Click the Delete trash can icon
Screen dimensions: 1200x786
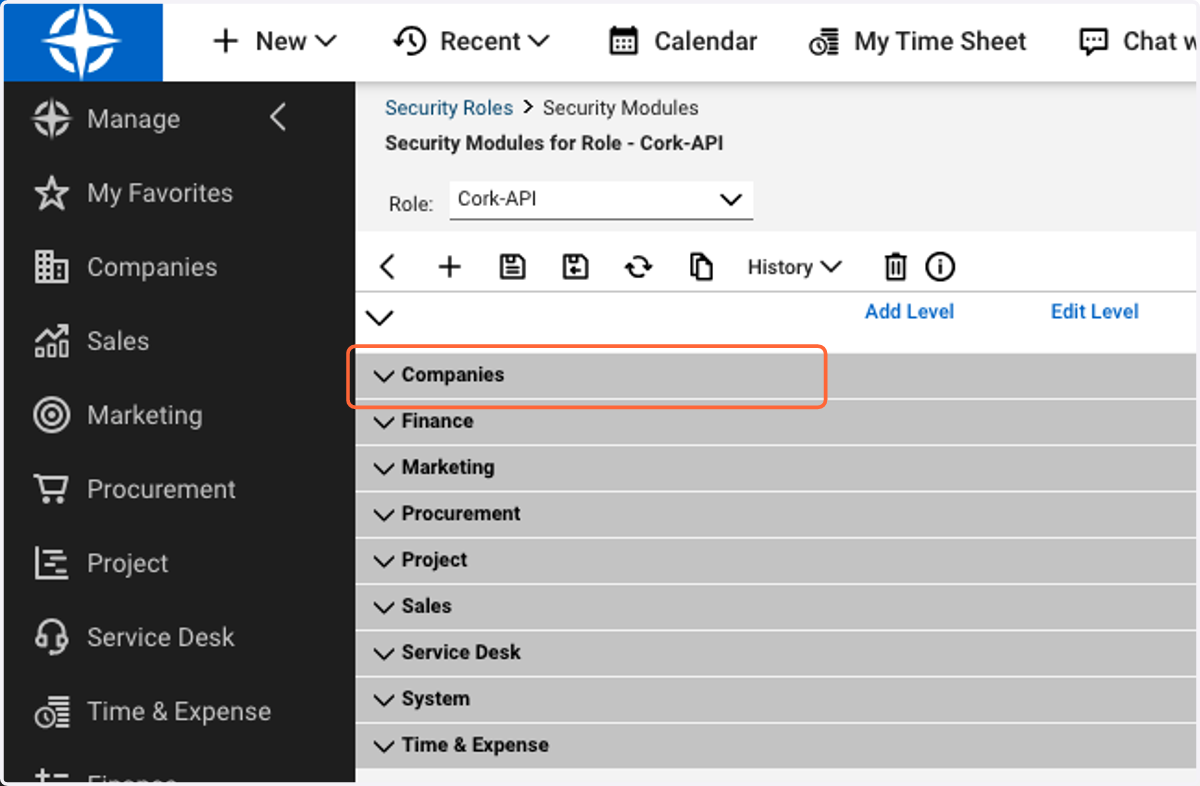[x=895, y=267]
